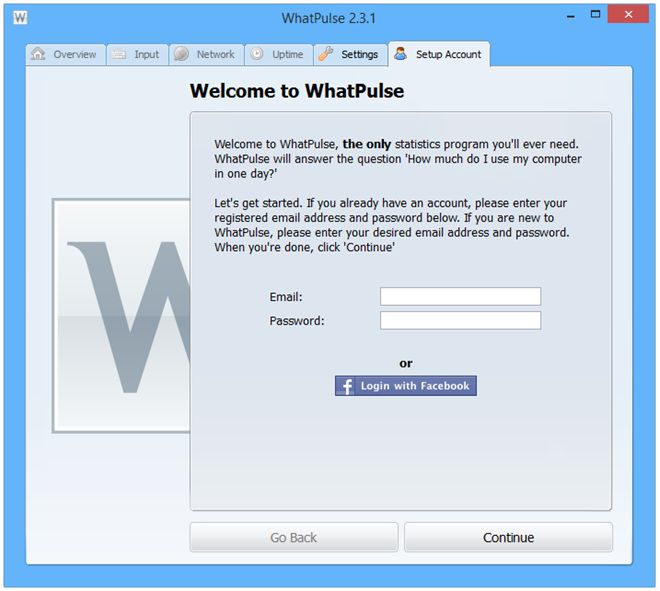Click Login with Facebook button

click(x=406, y=386)
